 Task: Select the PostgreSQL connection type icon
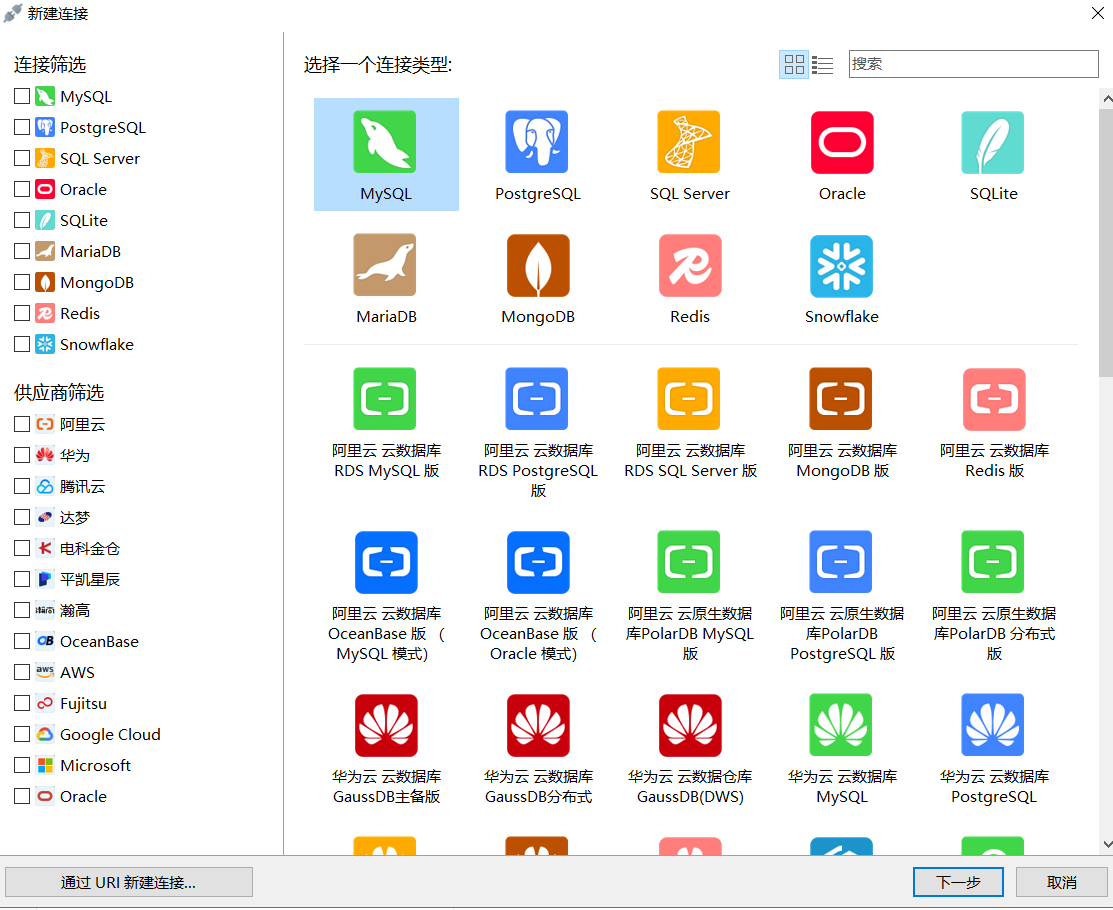click(x=537, y=143)
